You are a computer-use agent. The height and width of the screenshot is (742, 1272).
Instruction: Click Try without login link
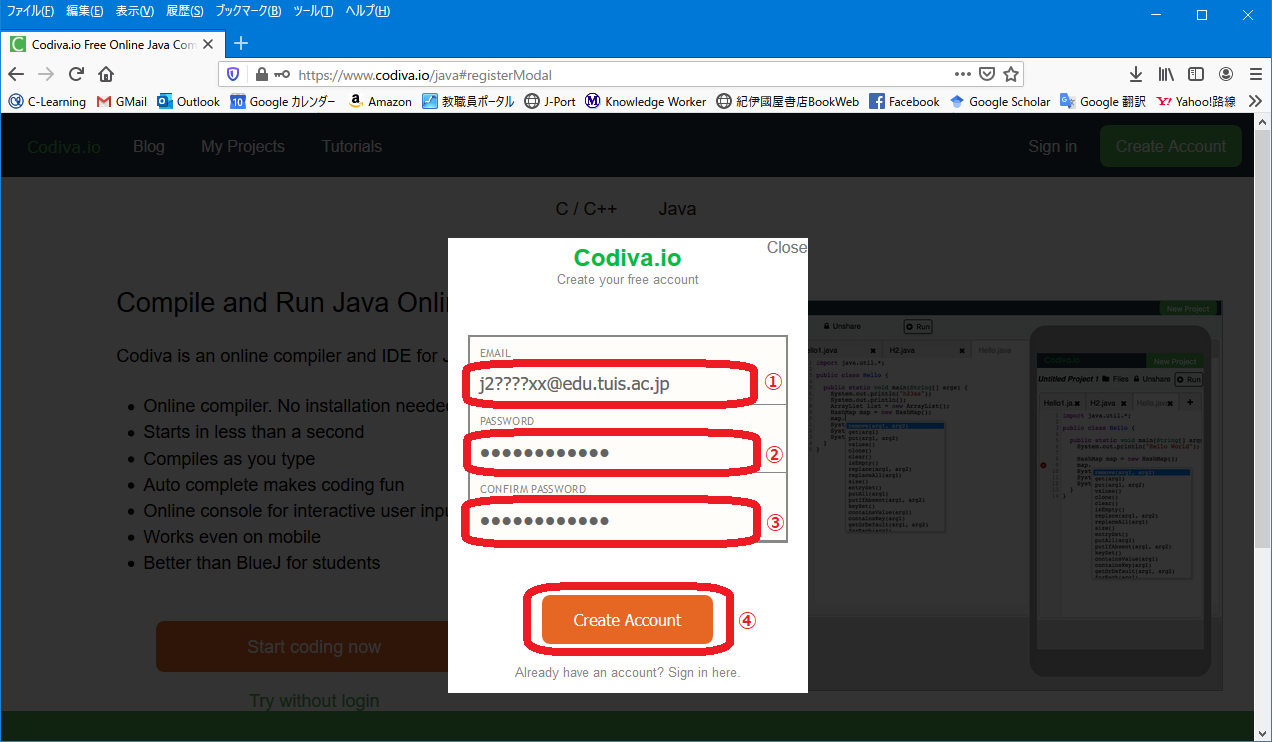[x=314, y=701]
